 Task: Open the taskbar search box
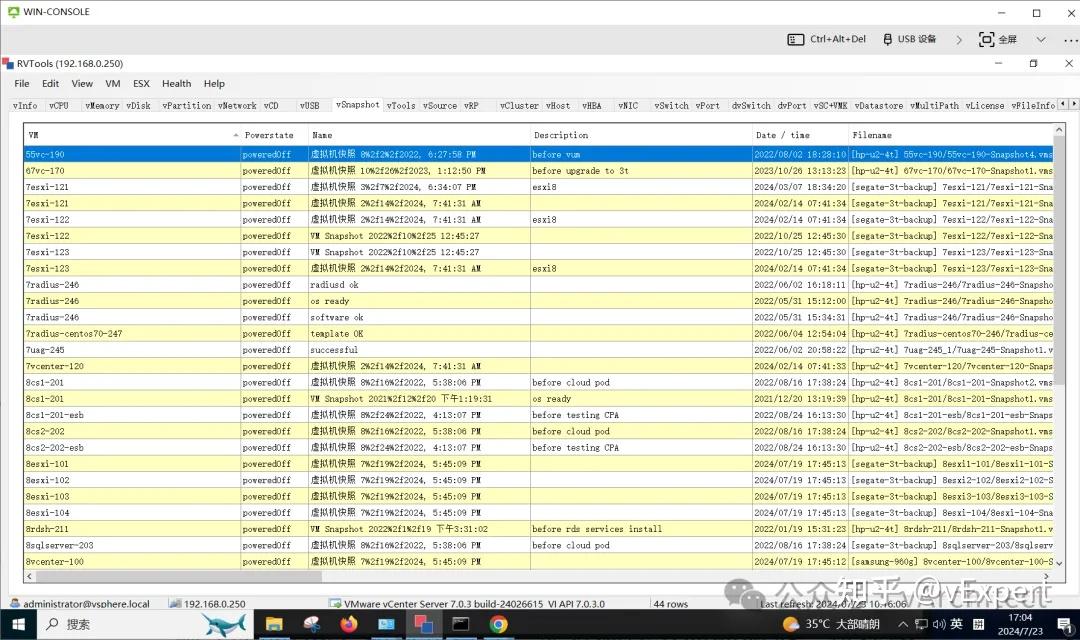click(68, 624)
